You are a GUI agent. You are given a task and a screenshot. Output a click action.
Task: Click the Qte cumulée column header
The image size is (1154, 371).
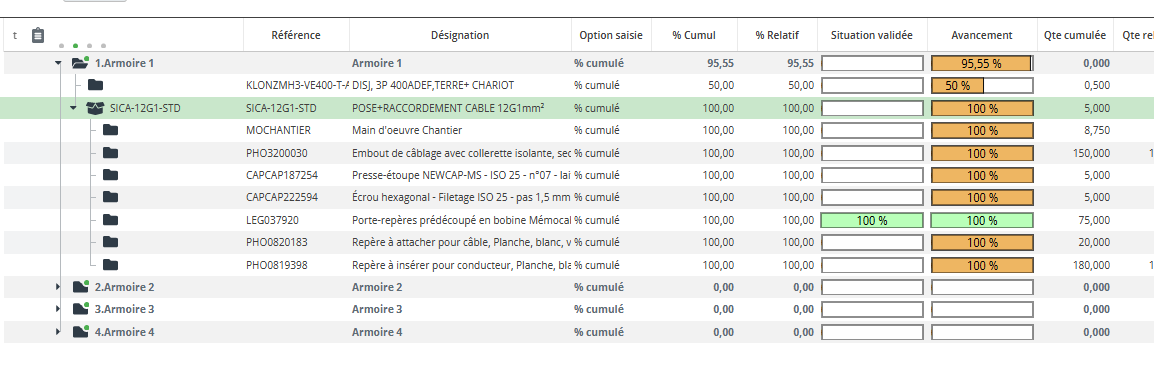pos(1075,35)
